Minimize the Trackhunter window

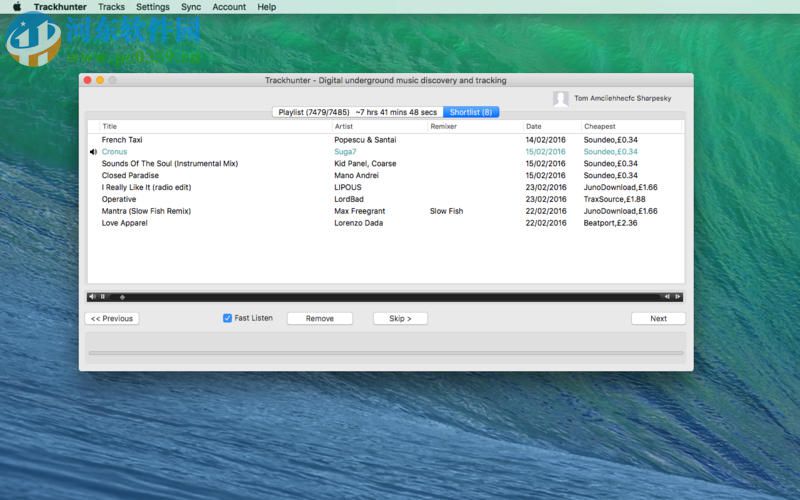[100, 80]
